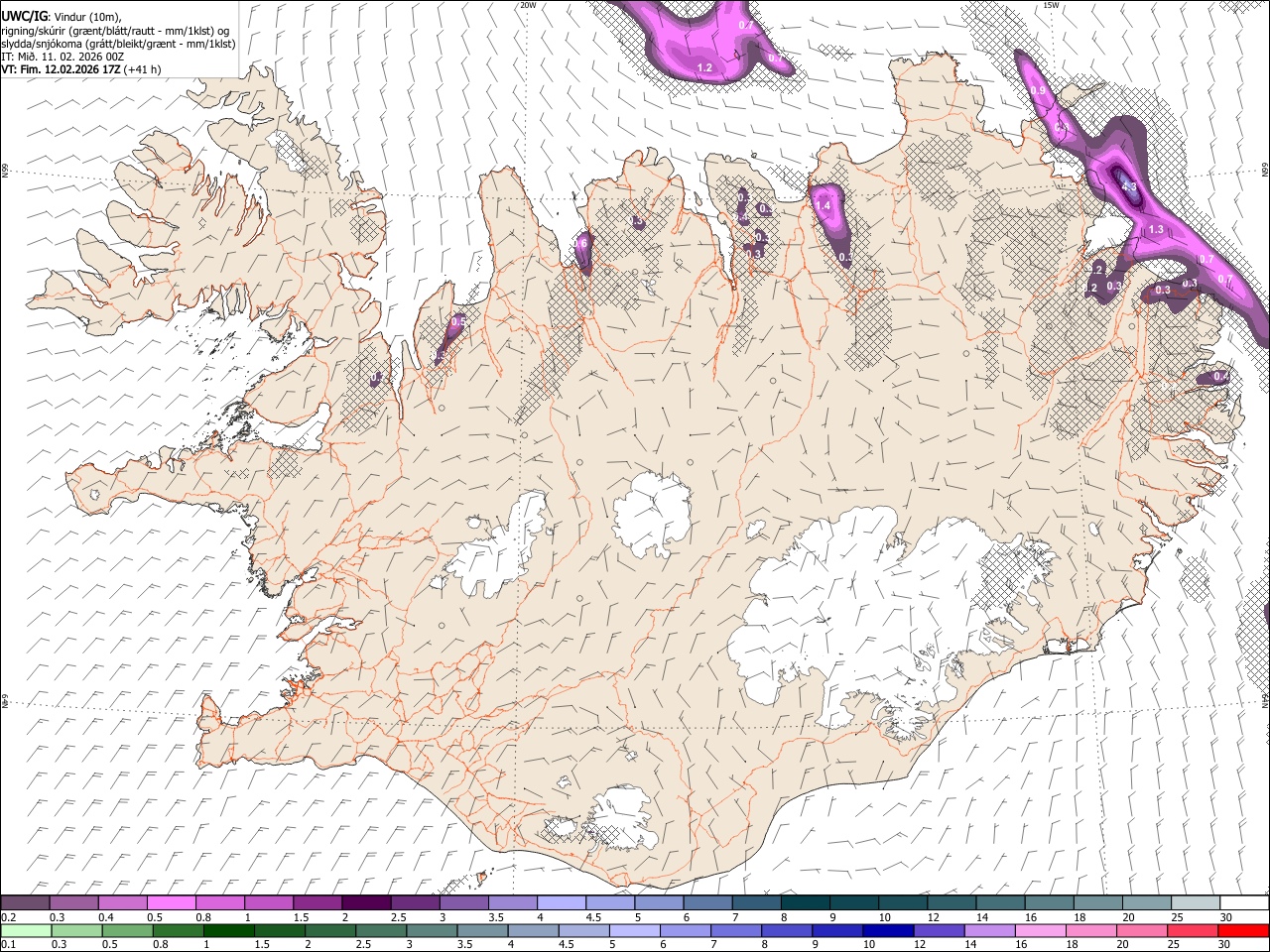Image resolution: width=1270 pixels, height=952 pixels.
Task: Click the '4.3' precipitation value on the map
Action: pyautogui.click(x=1128, y=185)
